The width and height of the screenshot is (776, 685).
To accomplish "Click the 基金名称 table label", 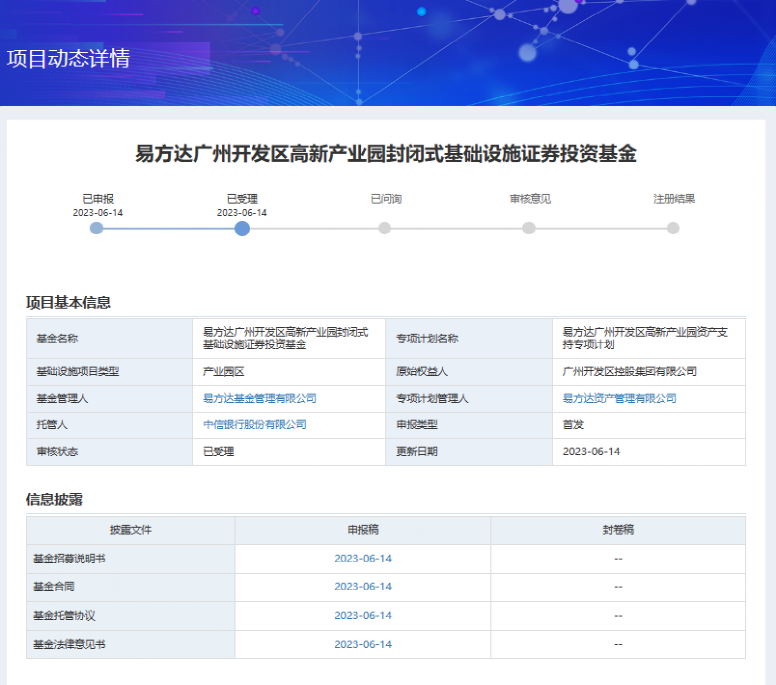I will coord(57,339).
